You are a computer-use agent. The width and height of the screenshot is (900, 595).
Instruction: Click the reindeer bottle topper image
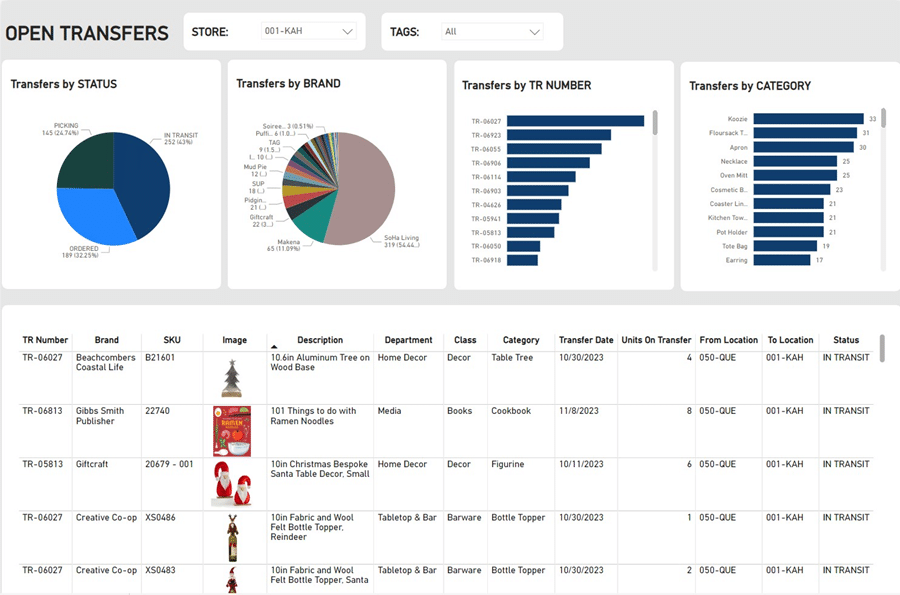tap(232, 537)
